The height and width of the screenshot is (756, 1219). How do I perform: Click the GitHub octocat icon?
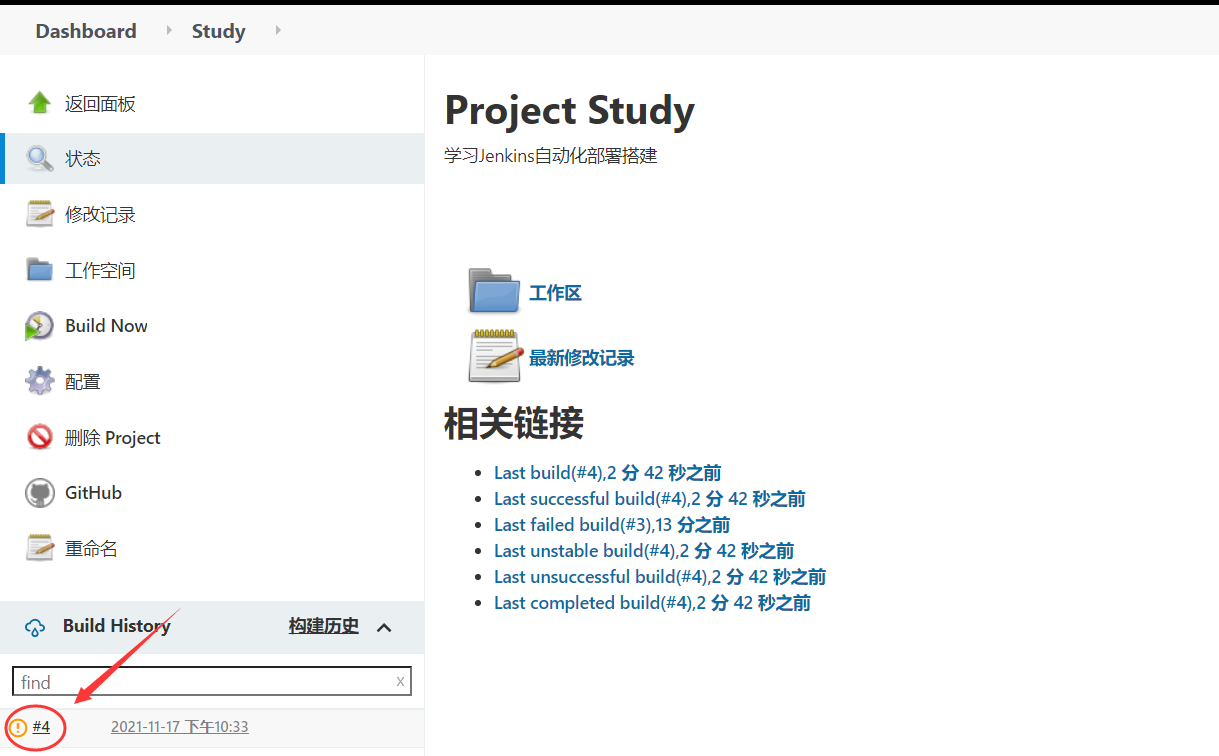39,493
